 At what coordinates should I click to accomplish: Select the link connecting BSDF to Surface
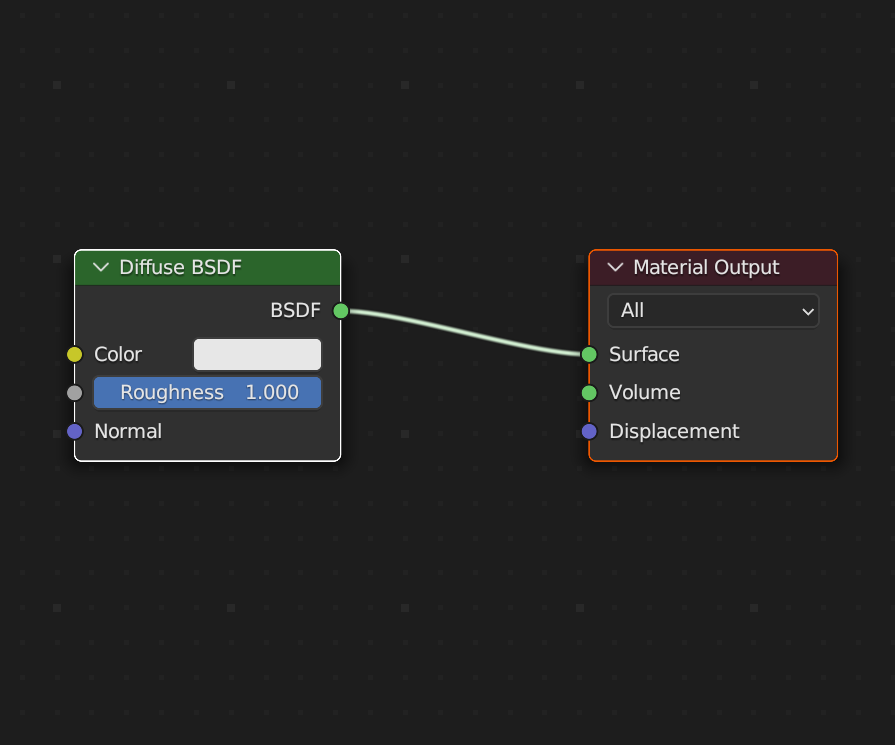(x=464, y=332)
